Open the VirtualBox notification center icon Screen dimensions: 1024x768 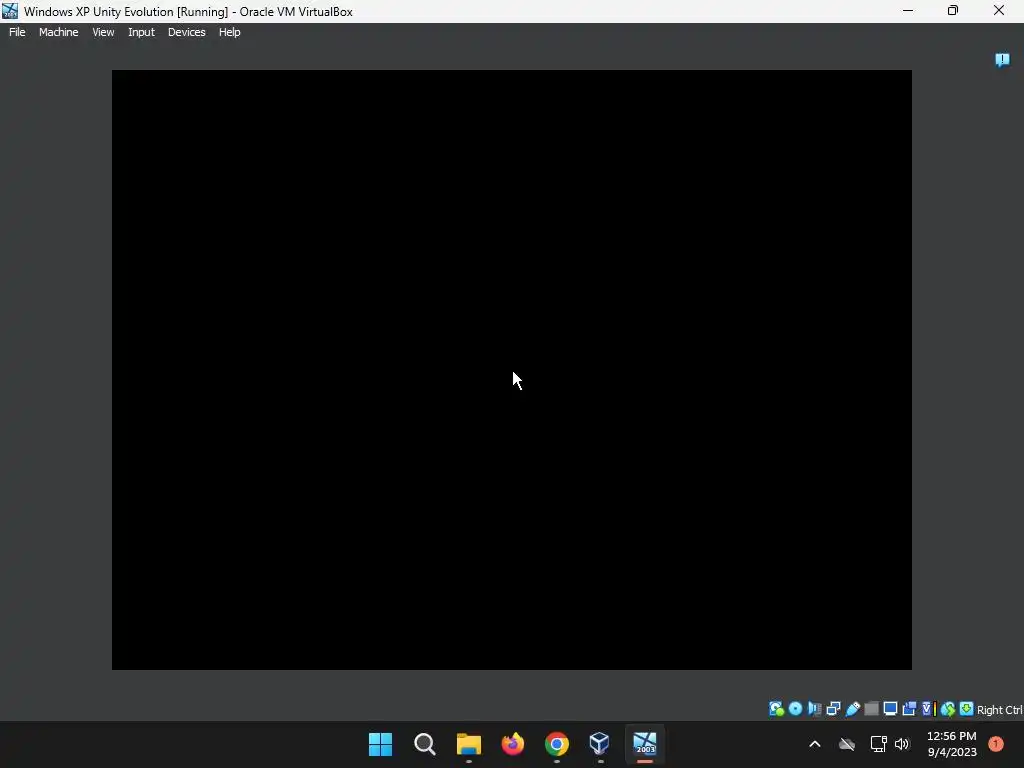pos(1002,60)
